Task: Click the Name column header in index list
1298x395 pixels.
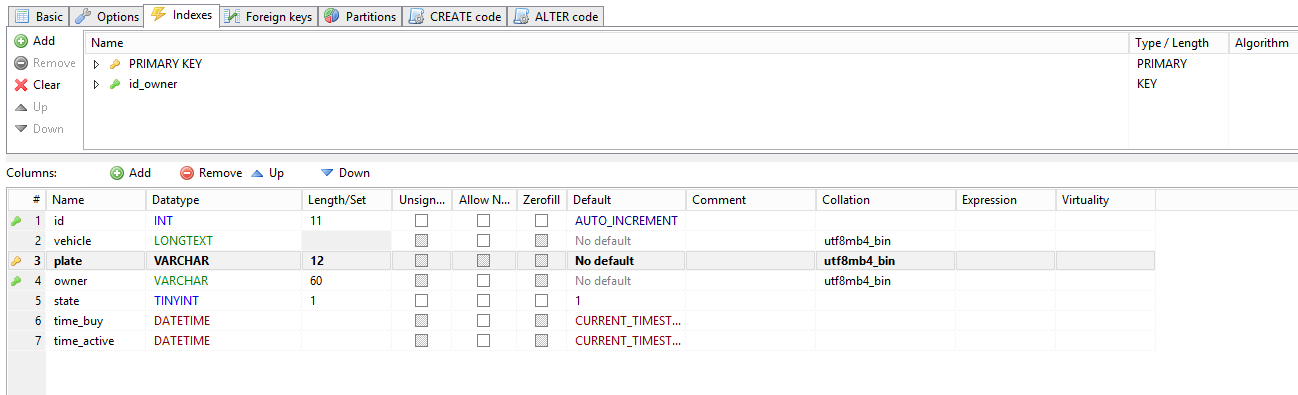Action: (607, 43)
